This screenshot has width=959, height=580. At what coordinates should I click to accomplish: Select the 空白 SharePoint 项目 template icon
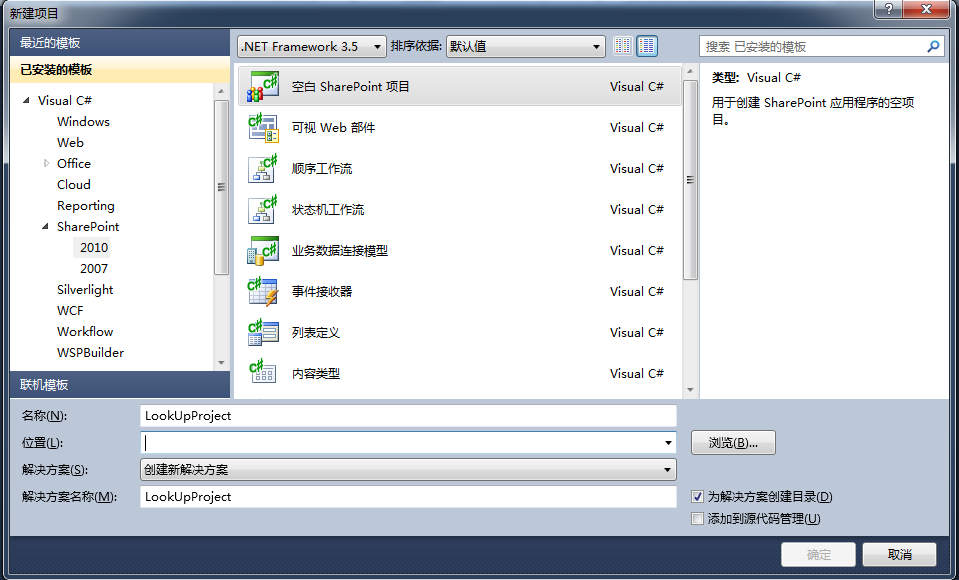(263, 86)
